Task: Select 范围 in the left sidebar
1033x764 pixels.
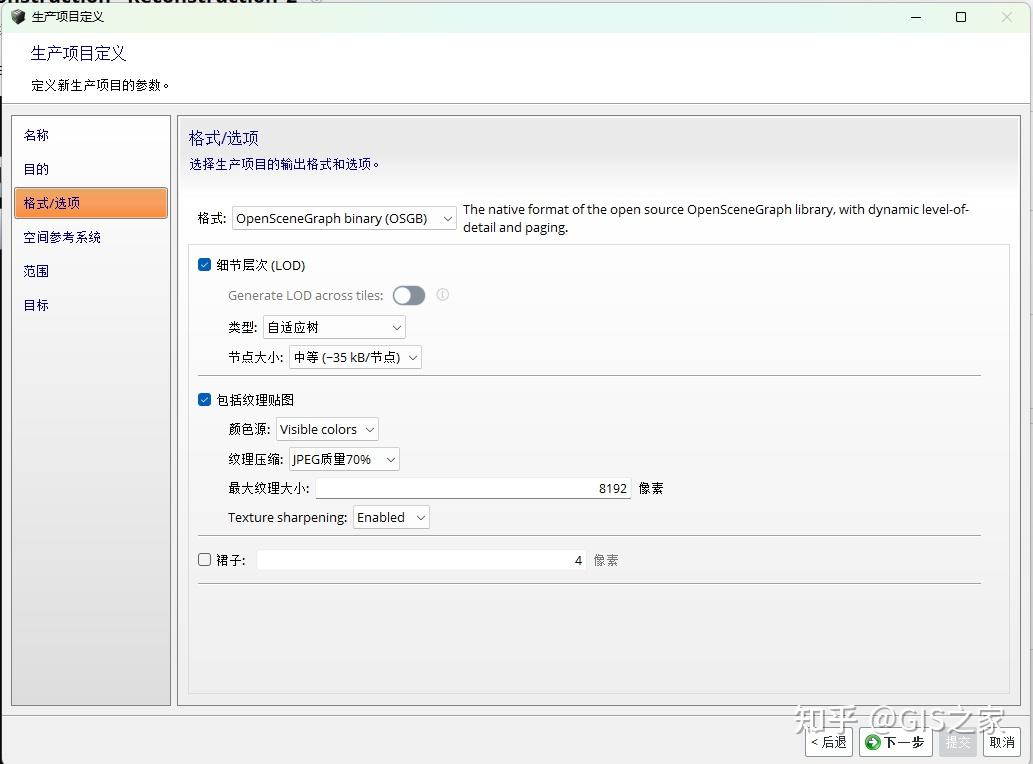Action: 35,271
